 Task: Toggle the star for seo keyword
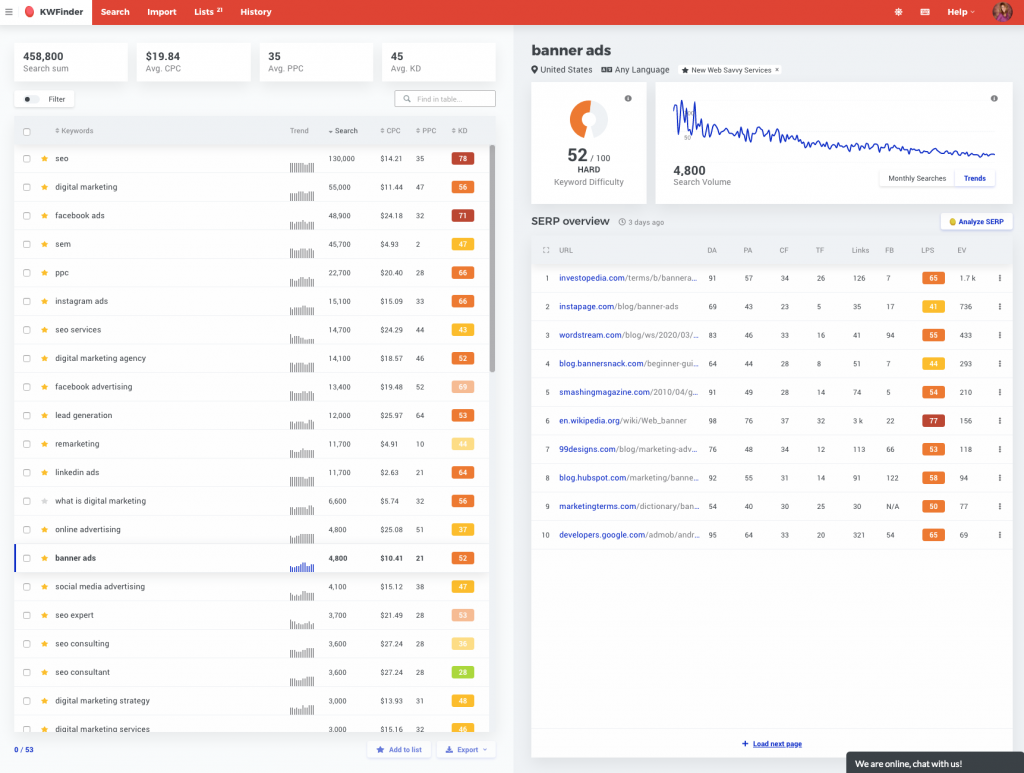click(x=44, y=159)
